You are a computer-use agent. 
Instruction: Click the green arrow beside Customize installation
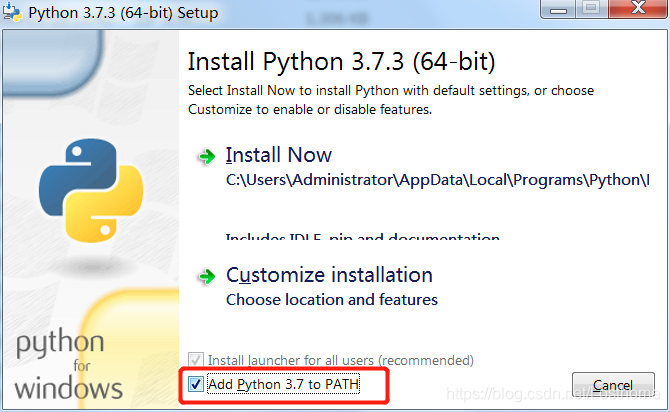point(207,277)
